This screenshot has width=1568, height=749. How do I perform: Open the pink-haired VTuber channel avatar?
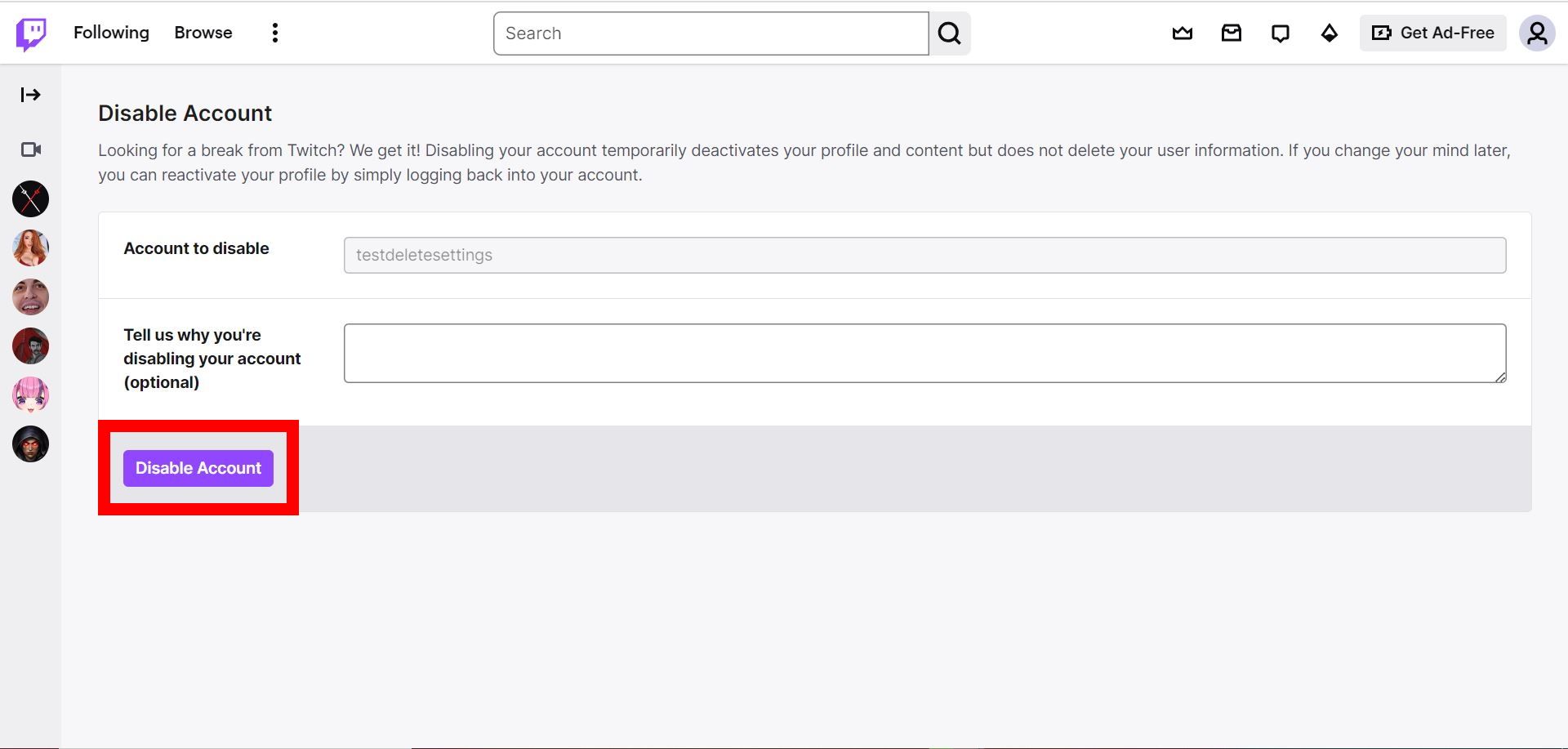coord(30,395)
